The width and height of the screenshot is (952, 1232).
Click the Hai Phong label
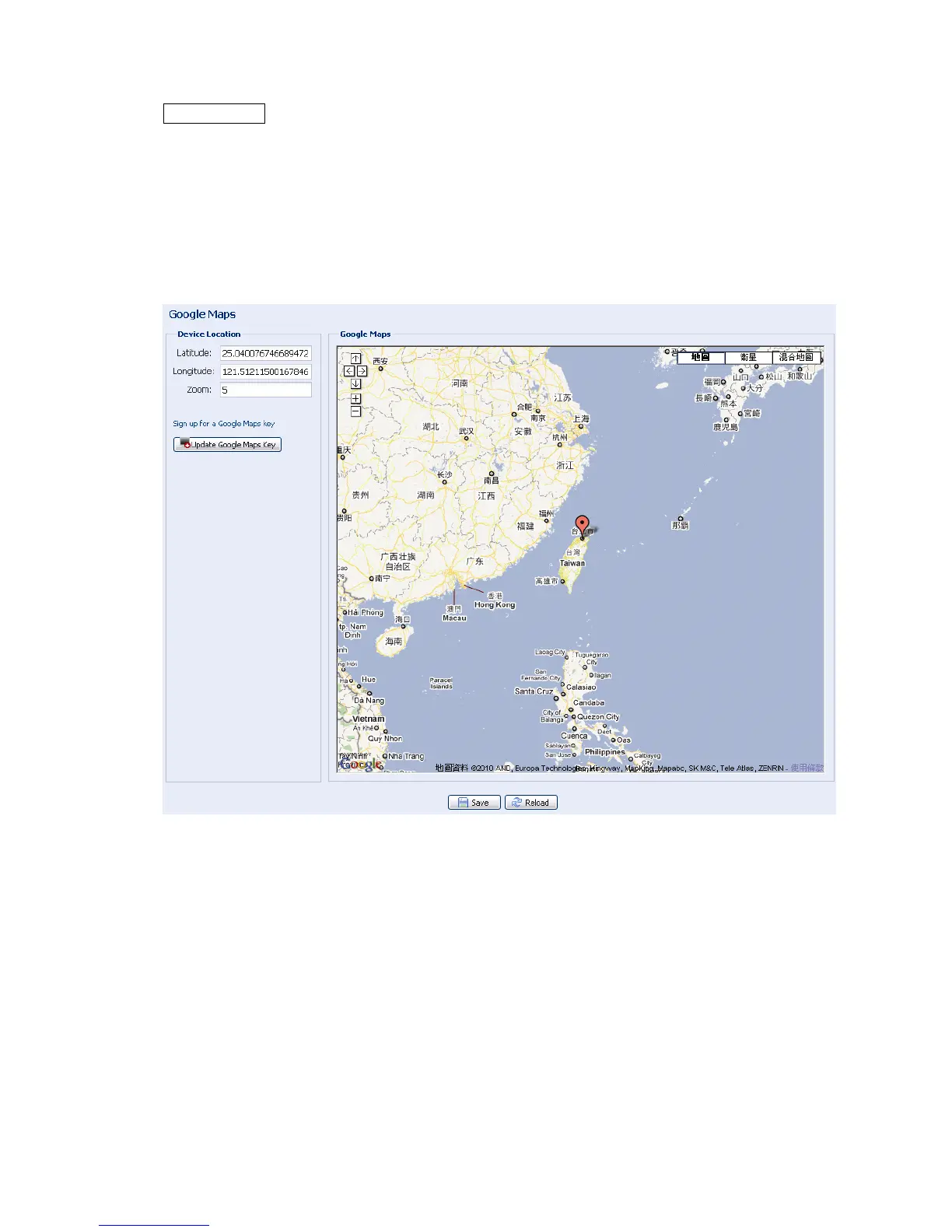click(366, 613)
